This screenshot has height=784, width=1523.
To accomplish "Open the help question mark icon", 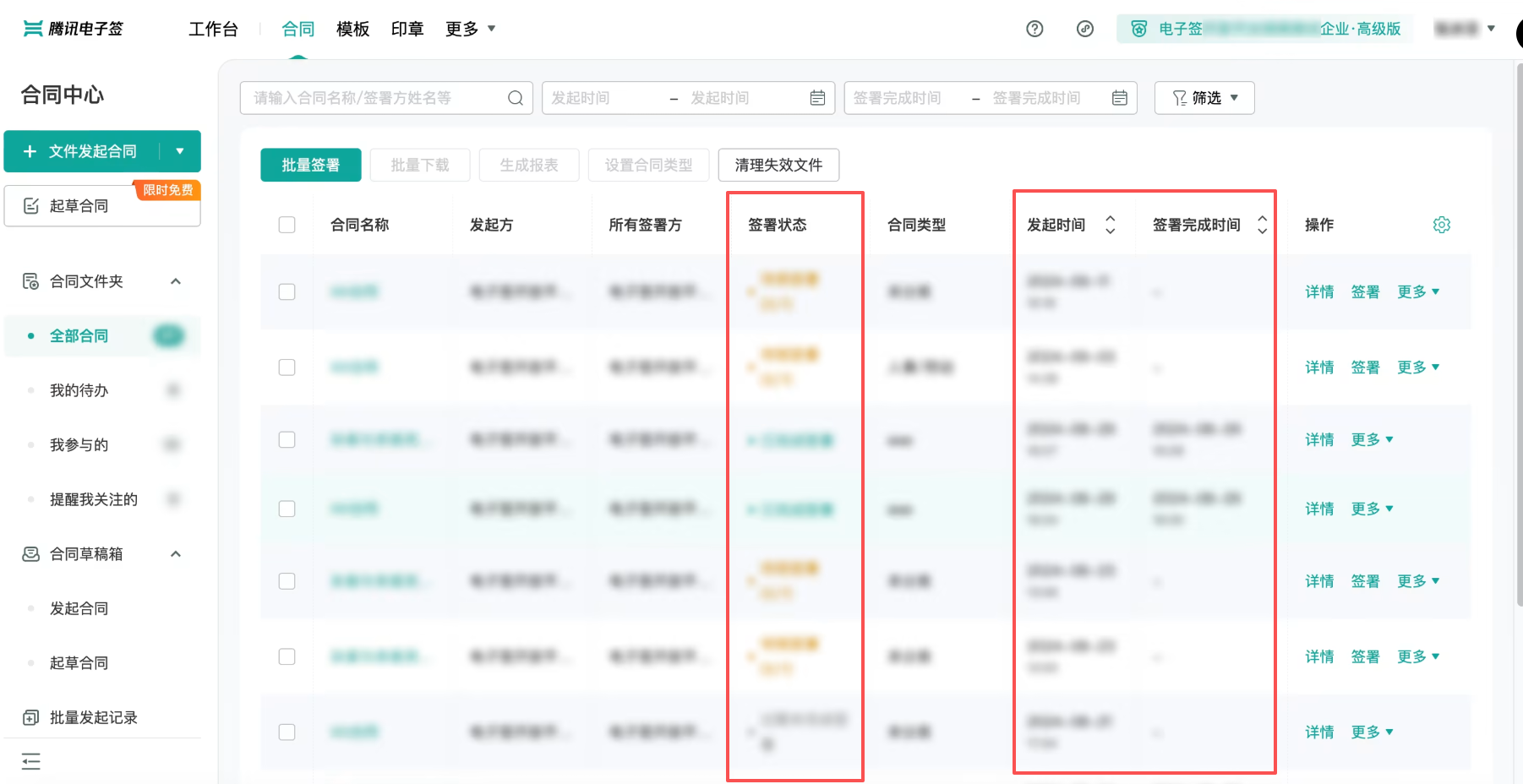I will [1034, 29].
